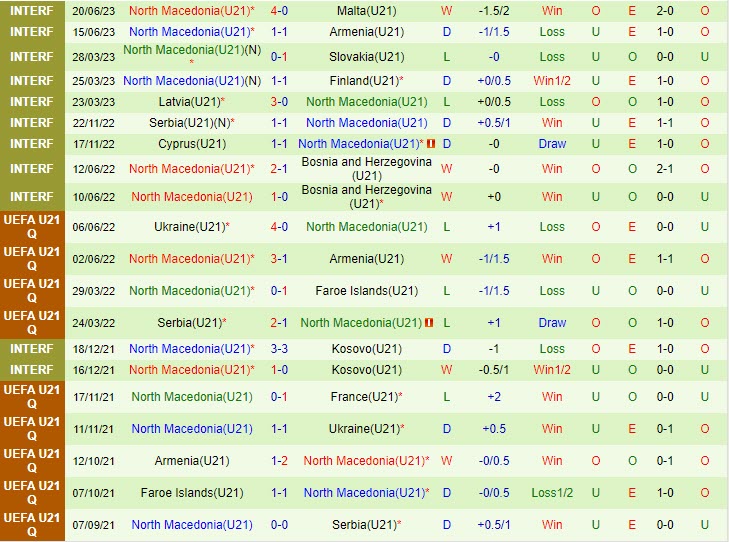Click Draw result in 24/03/22 Serbia row
The height and width of the screenshot is (542, 729).
[x=552, y=323]
